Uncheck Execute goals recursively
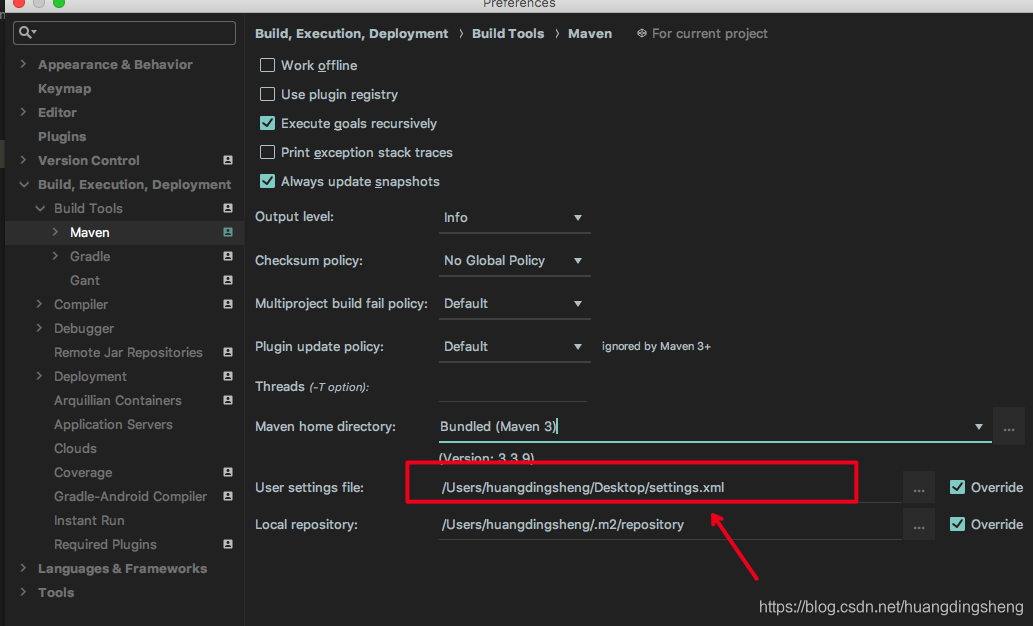 (267, 123)
